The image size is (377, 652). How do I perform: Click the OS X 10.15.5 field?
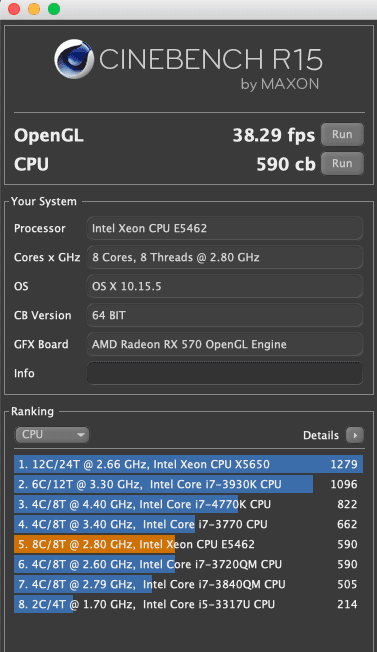(224, 286)
